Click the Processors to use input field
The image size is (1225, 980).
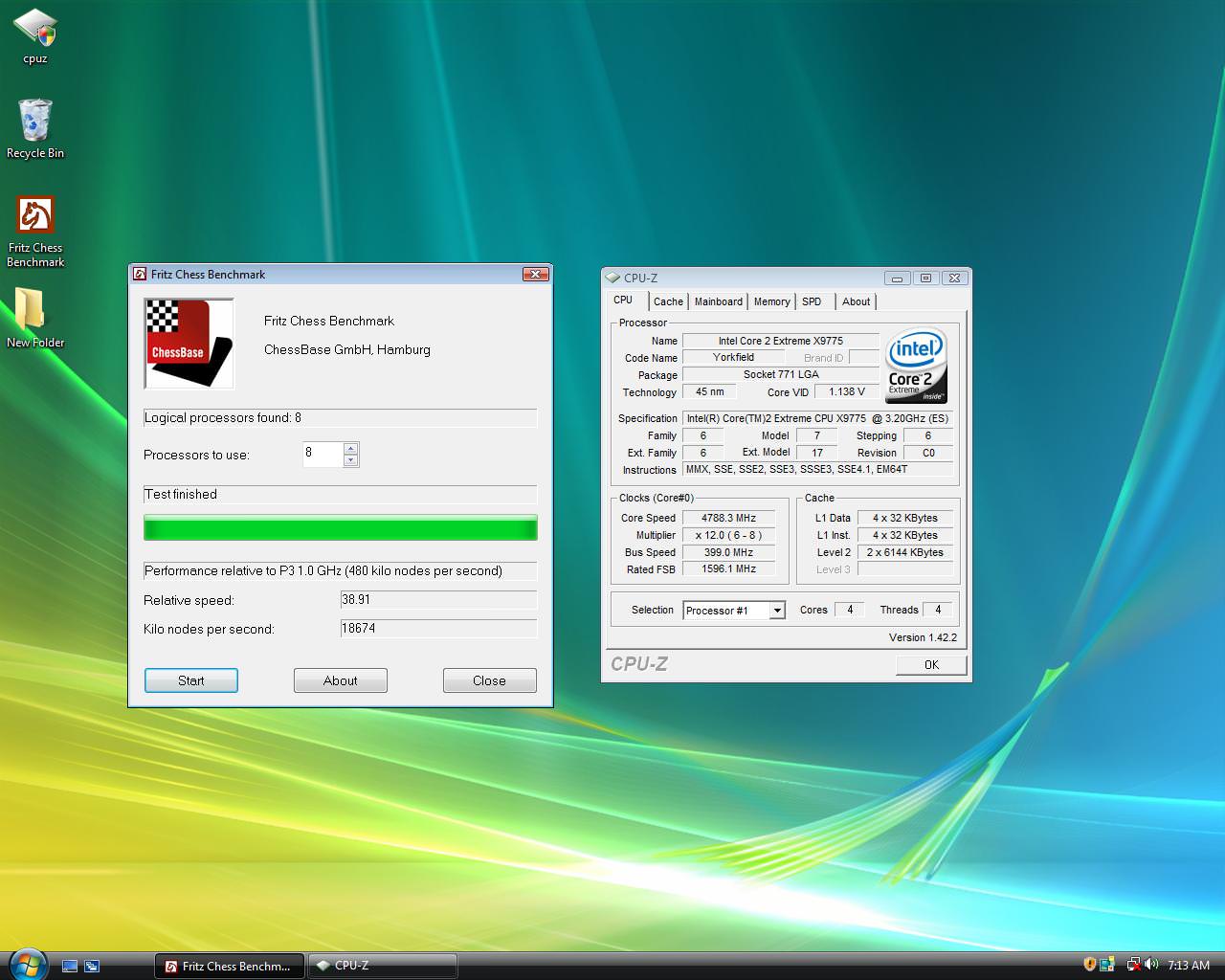pos(323,454)
